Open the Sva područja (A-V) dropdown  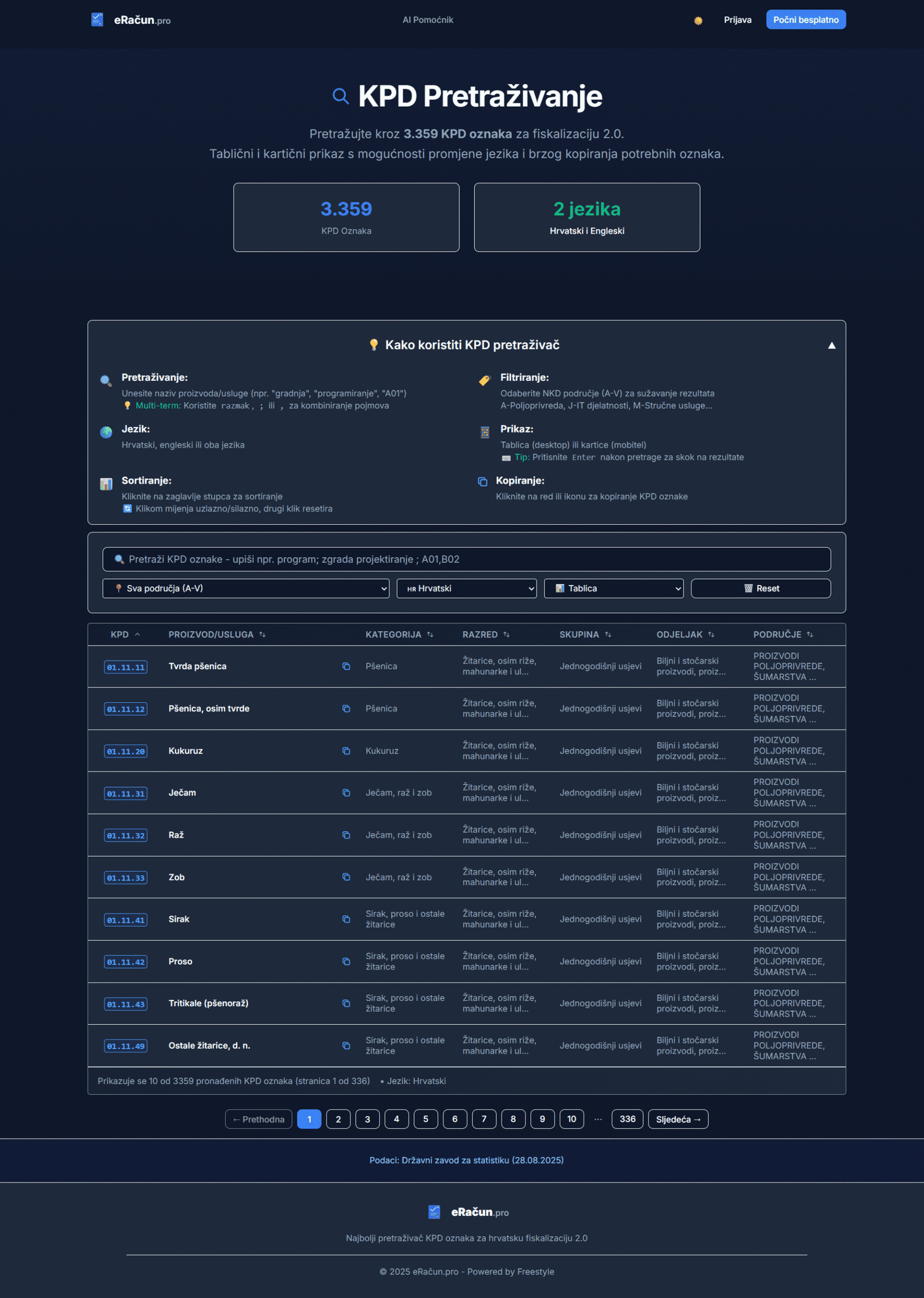pyautogui.click(x=246, y=588)
